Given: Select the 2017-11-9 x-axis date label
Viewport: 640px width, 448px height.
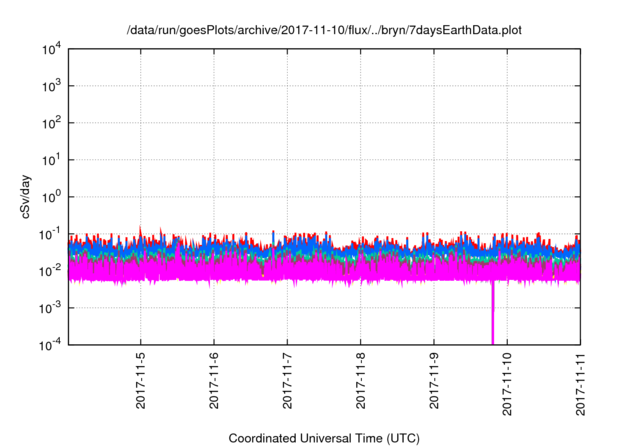Looking at the screenshot, I should coord(433,381).
